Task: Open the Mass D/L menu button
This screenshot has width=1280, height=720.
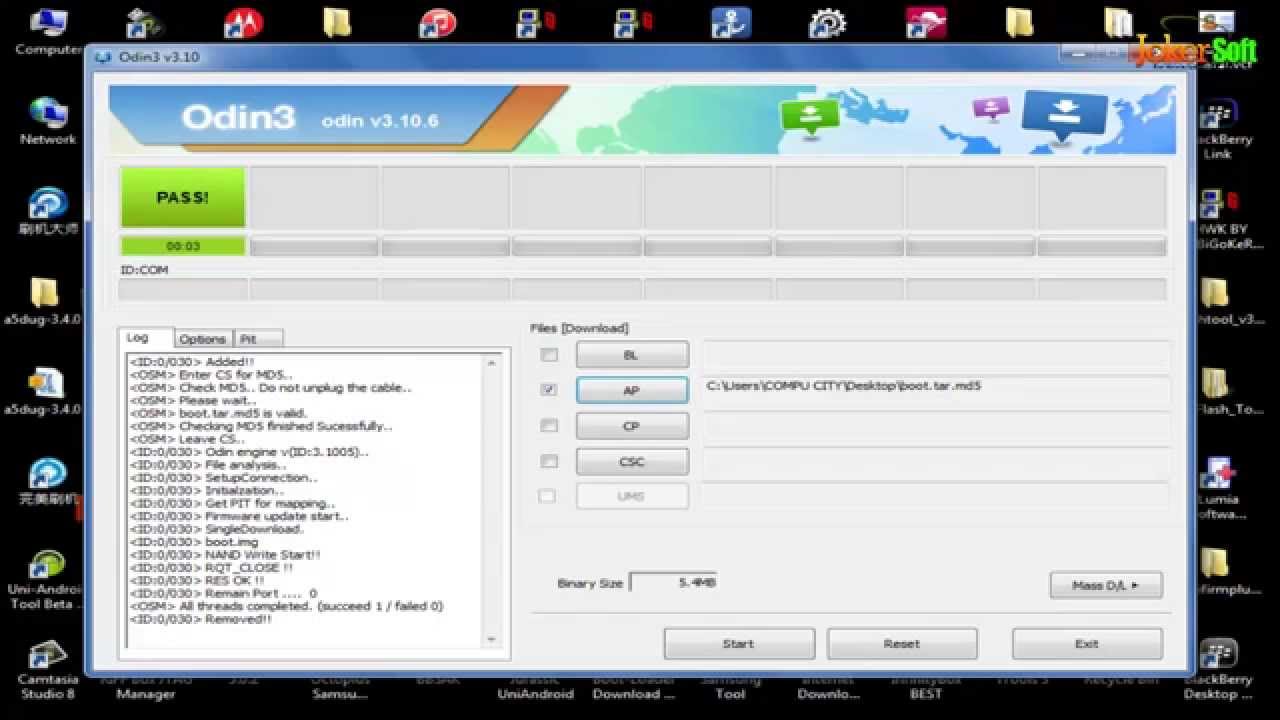Action: pos(1106,585)
